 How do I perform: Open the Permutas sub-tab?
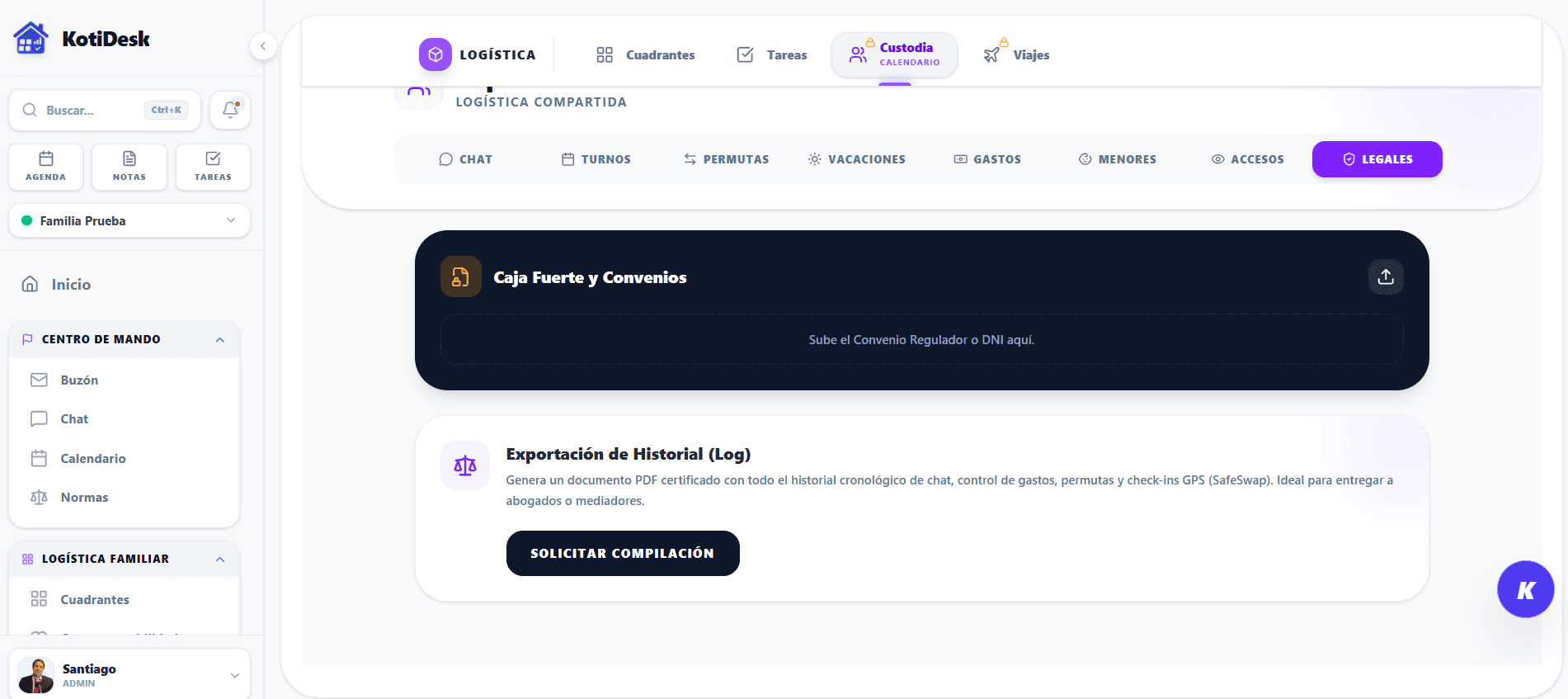tap(727, 159)
